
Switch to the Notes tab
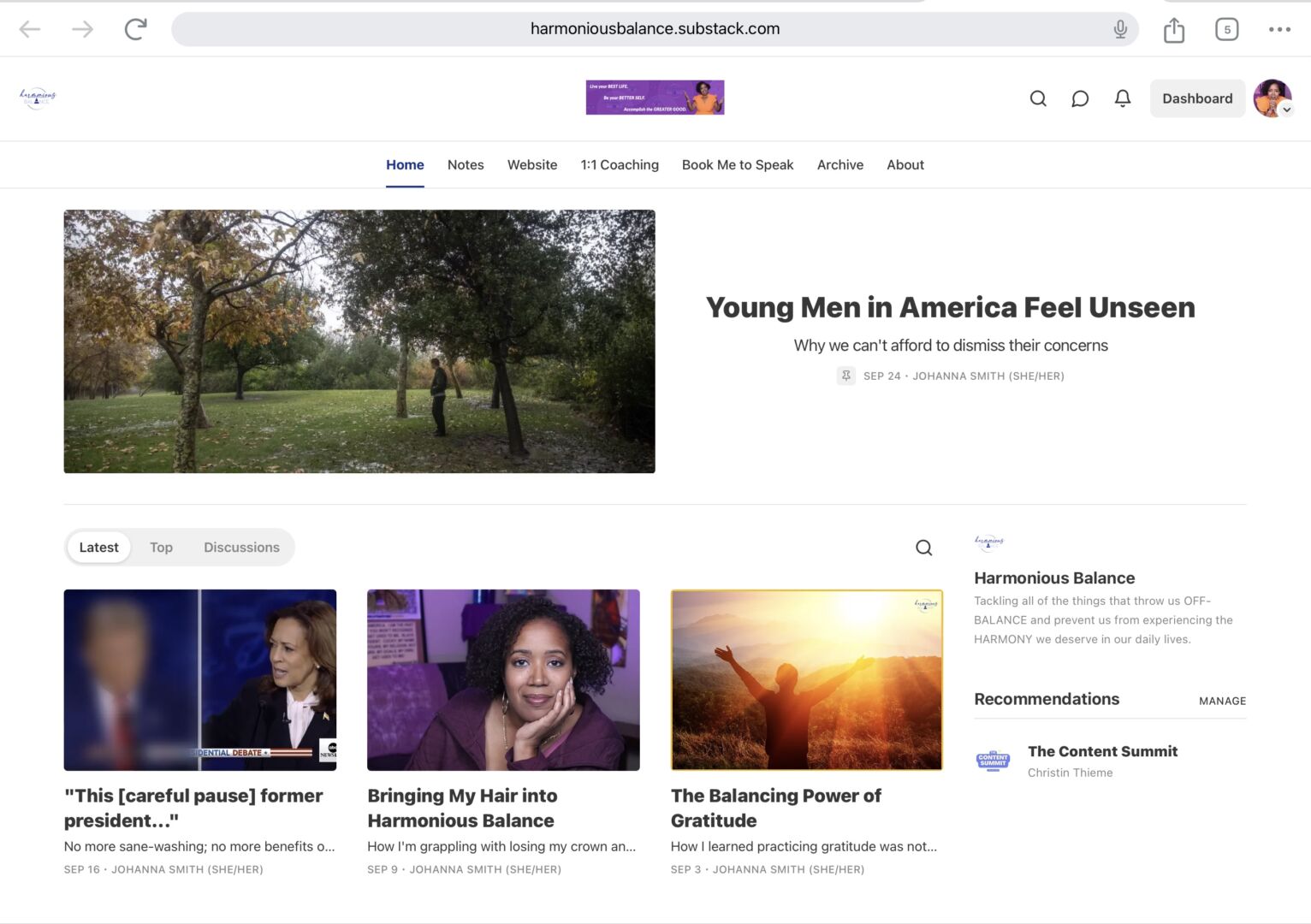pyautogui.click(x=466, y=165)
